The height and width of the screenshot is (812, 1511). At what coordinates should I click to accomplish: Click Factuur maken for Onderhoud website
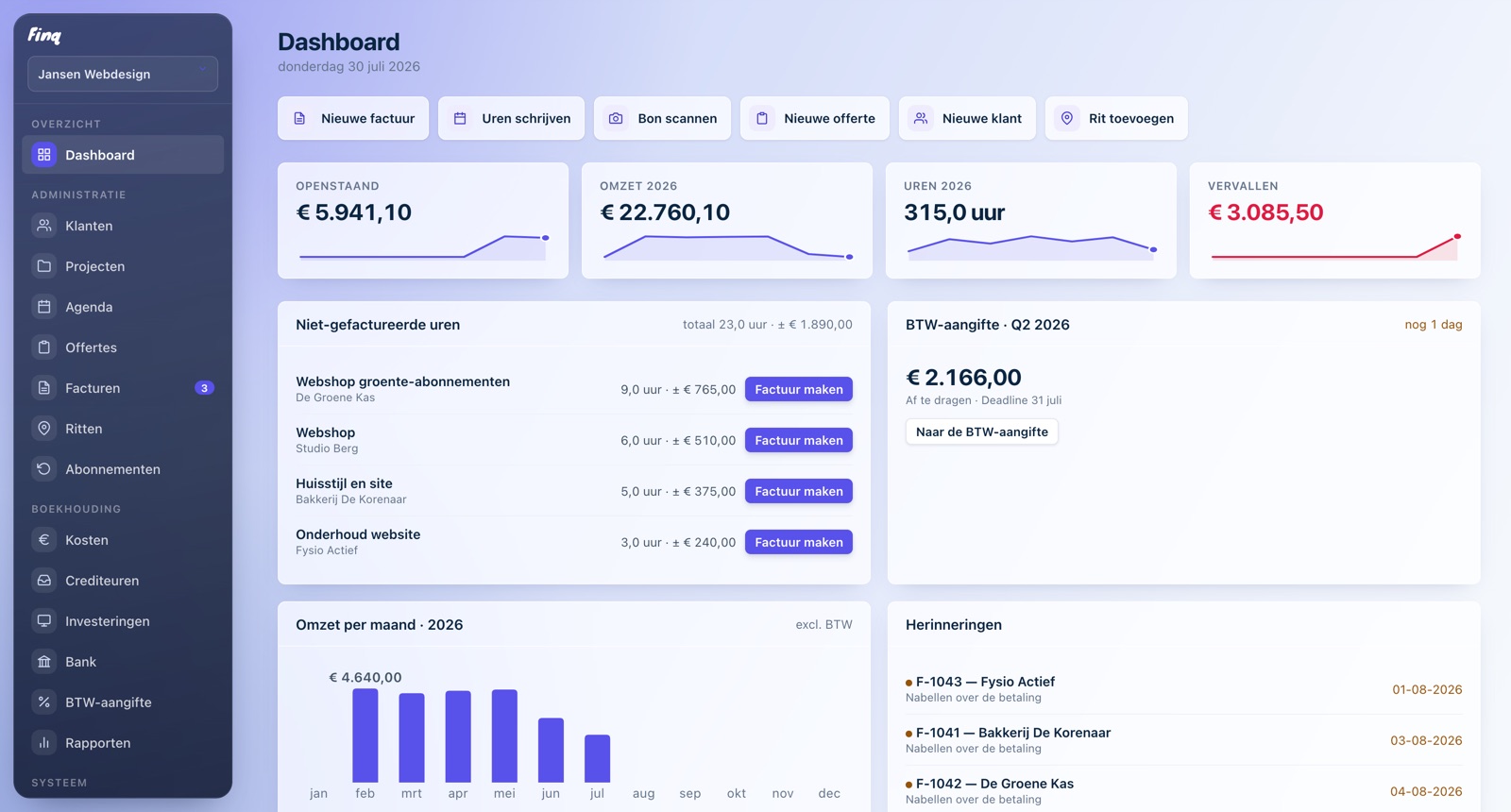(799, 542)
